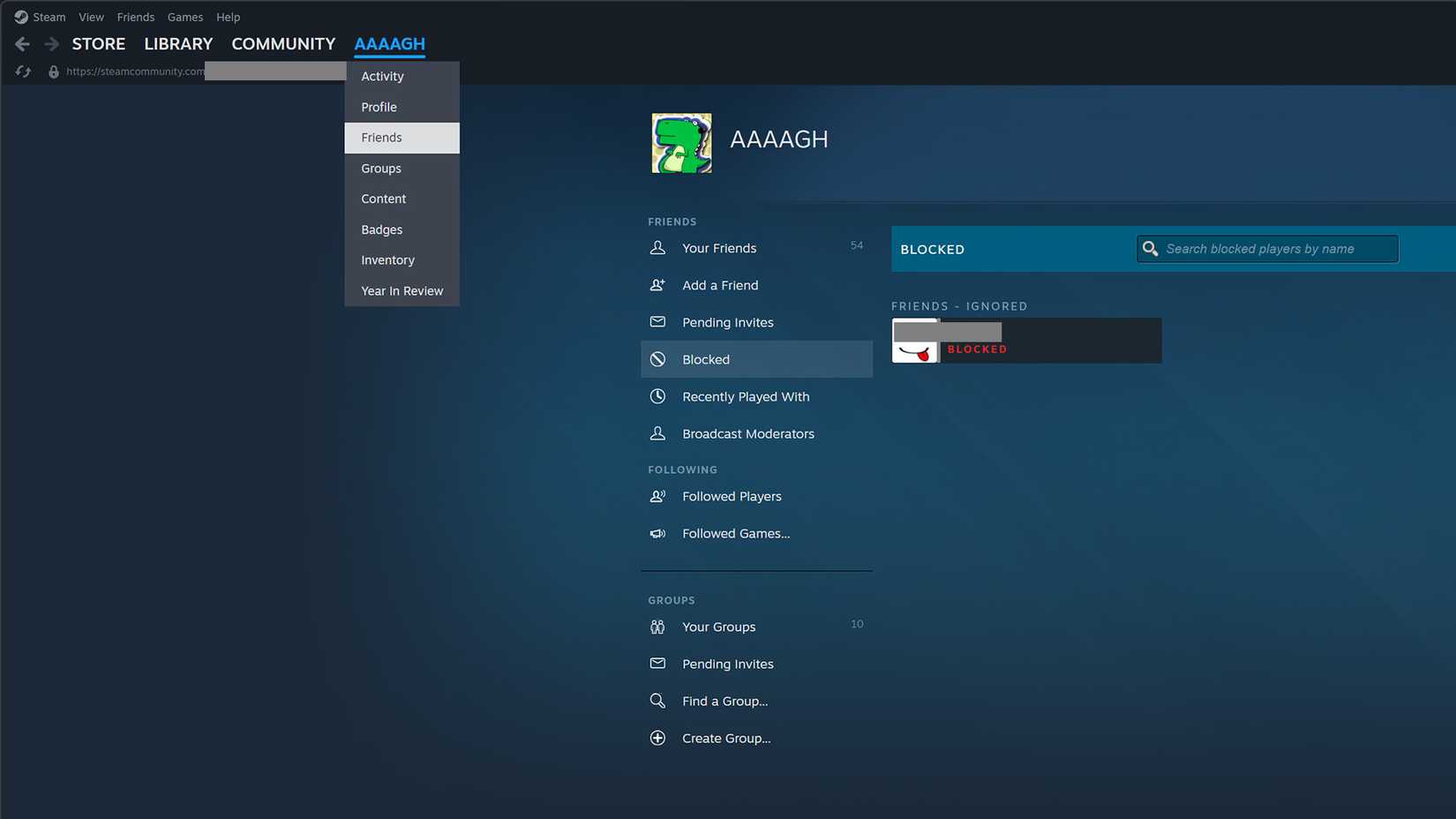Screen dimensions: 1456x819
Task: Click the Broadcast Moderators person icon
Action: click(x=657, y=433)
